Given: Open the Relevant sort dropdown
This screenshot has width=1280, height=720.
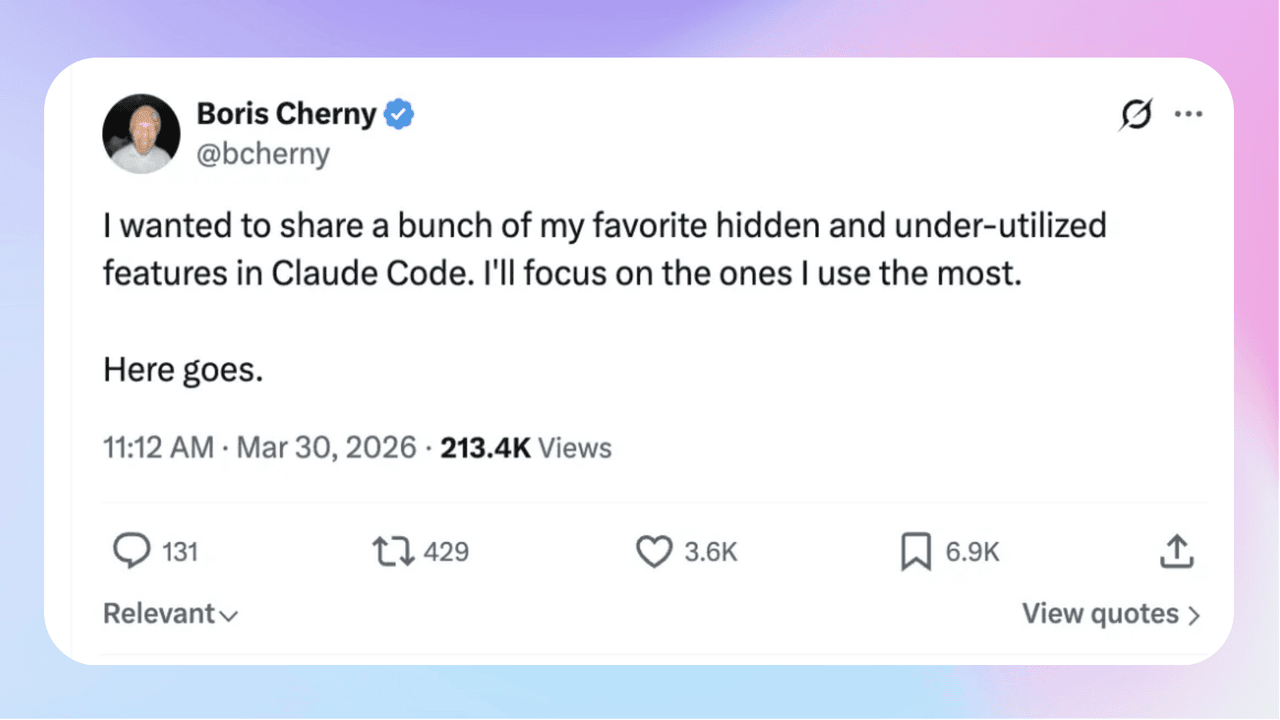Looking at the screenshot, I should [x=170, y=613].
